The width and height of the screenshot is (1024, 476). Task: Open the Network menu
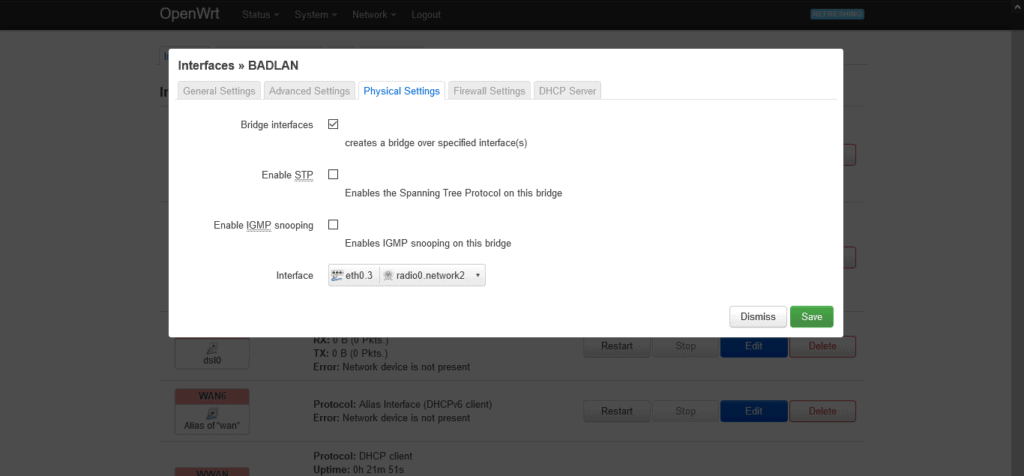tap(374, 14)
